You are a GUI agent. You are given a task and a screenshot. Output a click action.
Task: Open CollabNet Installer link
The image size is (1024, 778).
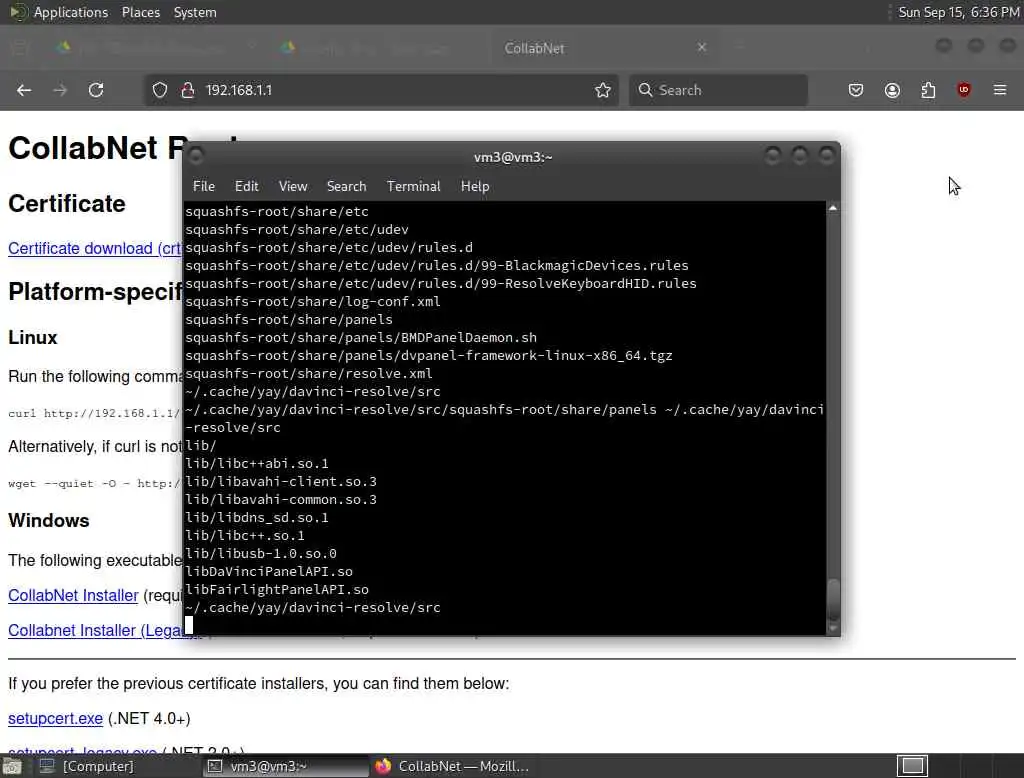[x=73, y=596]
